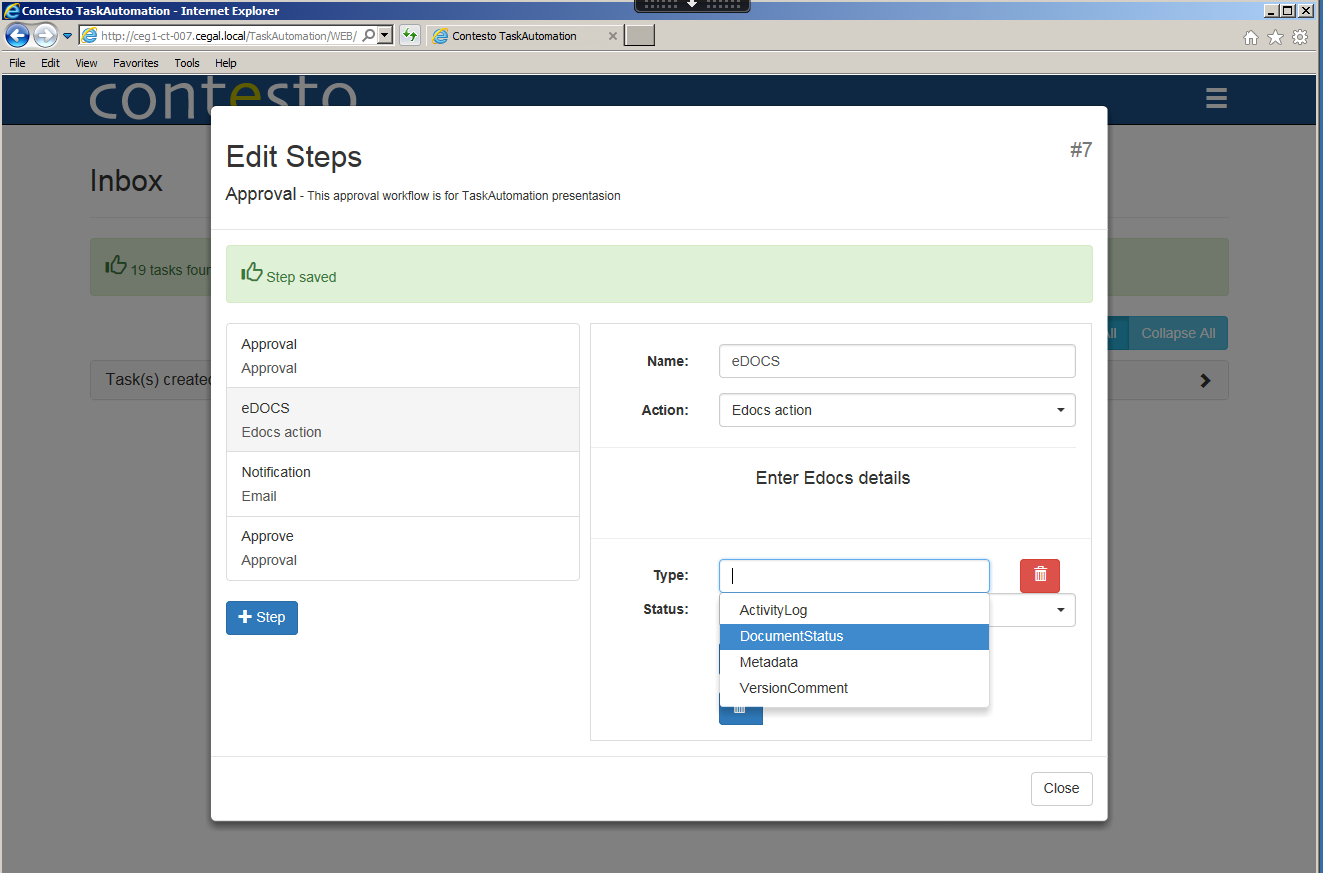Click the browser Forward arrow button
Image resolution: width=1323 pixels, height=873 pixels.
[x=45, y=36]
